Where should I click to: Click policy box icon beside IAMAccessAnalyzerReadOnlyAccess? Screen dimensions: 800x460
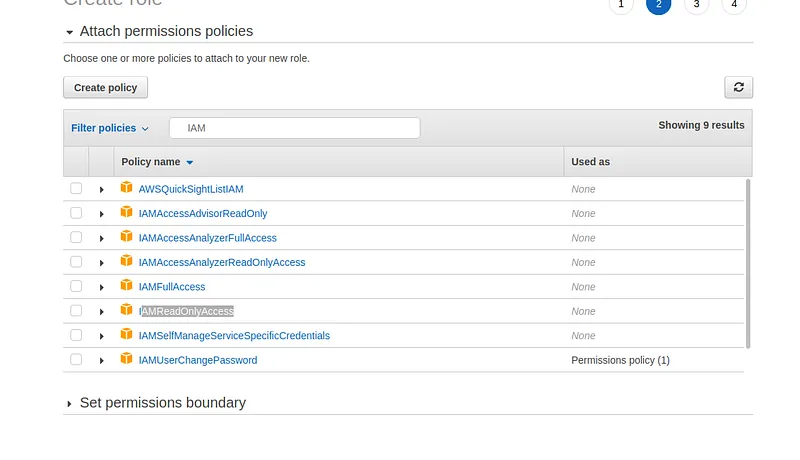[x=126, y=261]
